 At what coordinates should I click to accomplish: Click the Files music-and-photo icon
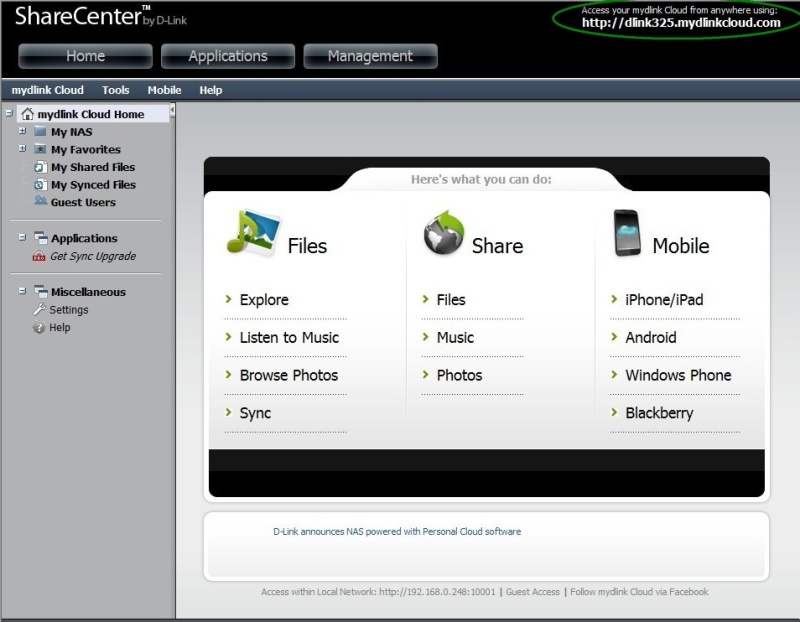pyautogui.click(x=254, y=232)
